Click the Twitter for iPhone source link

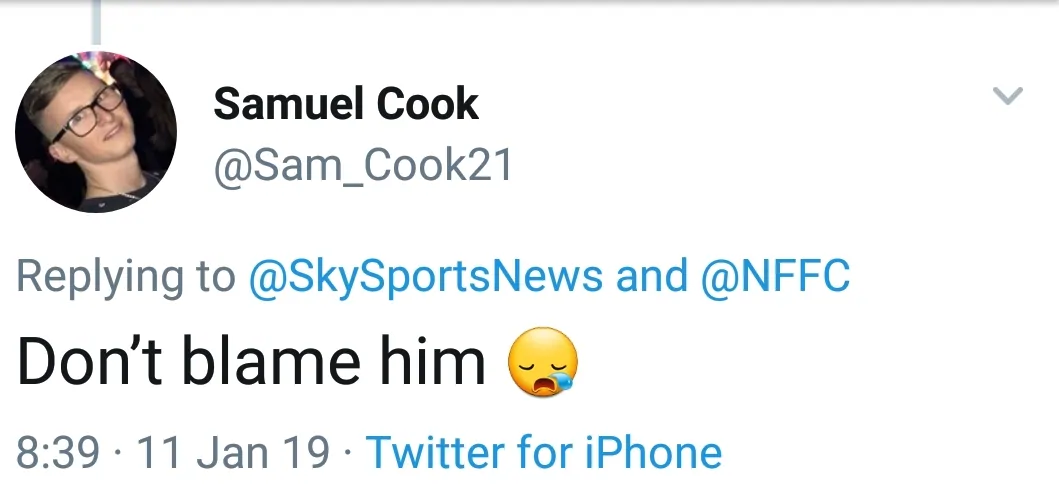tap(544, 452)
